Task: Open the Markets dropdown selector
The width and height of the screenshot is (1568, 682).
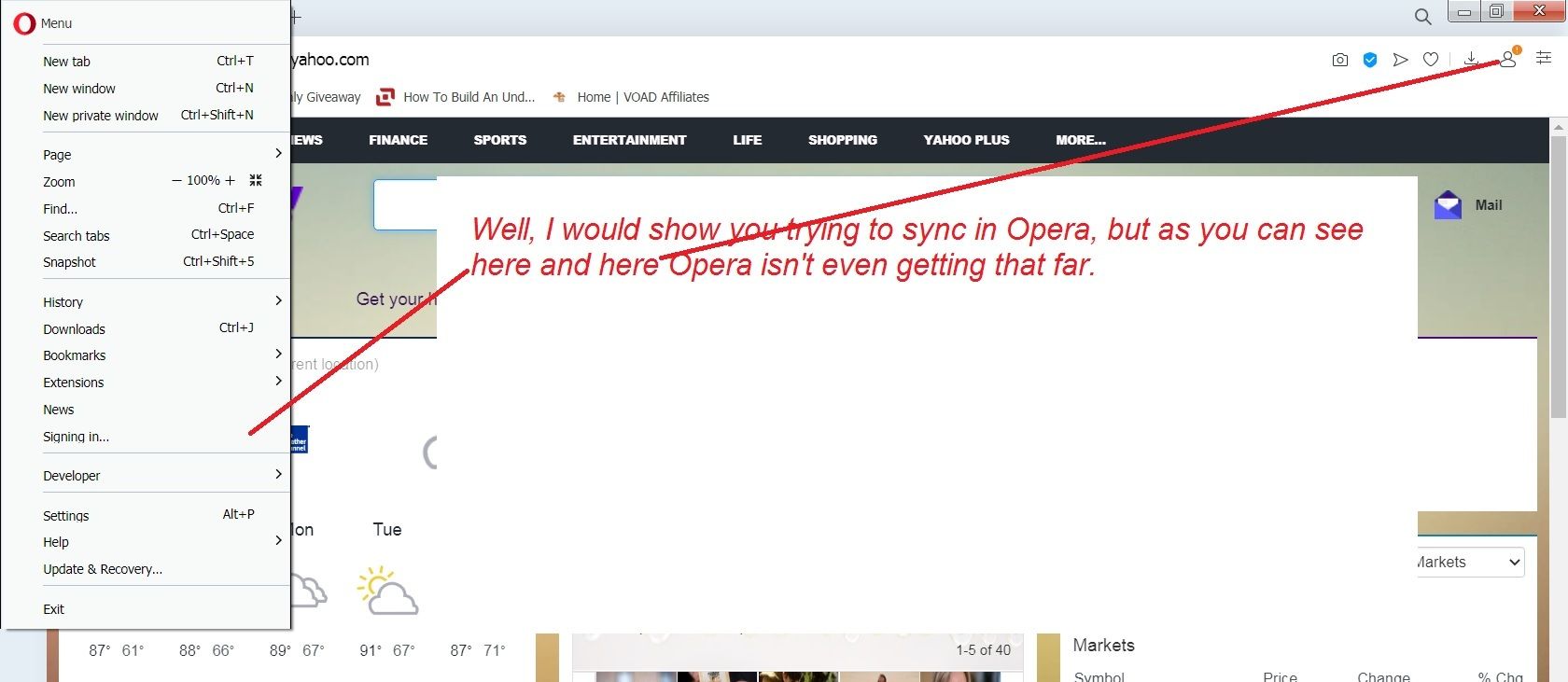Action: point(1471,563)
